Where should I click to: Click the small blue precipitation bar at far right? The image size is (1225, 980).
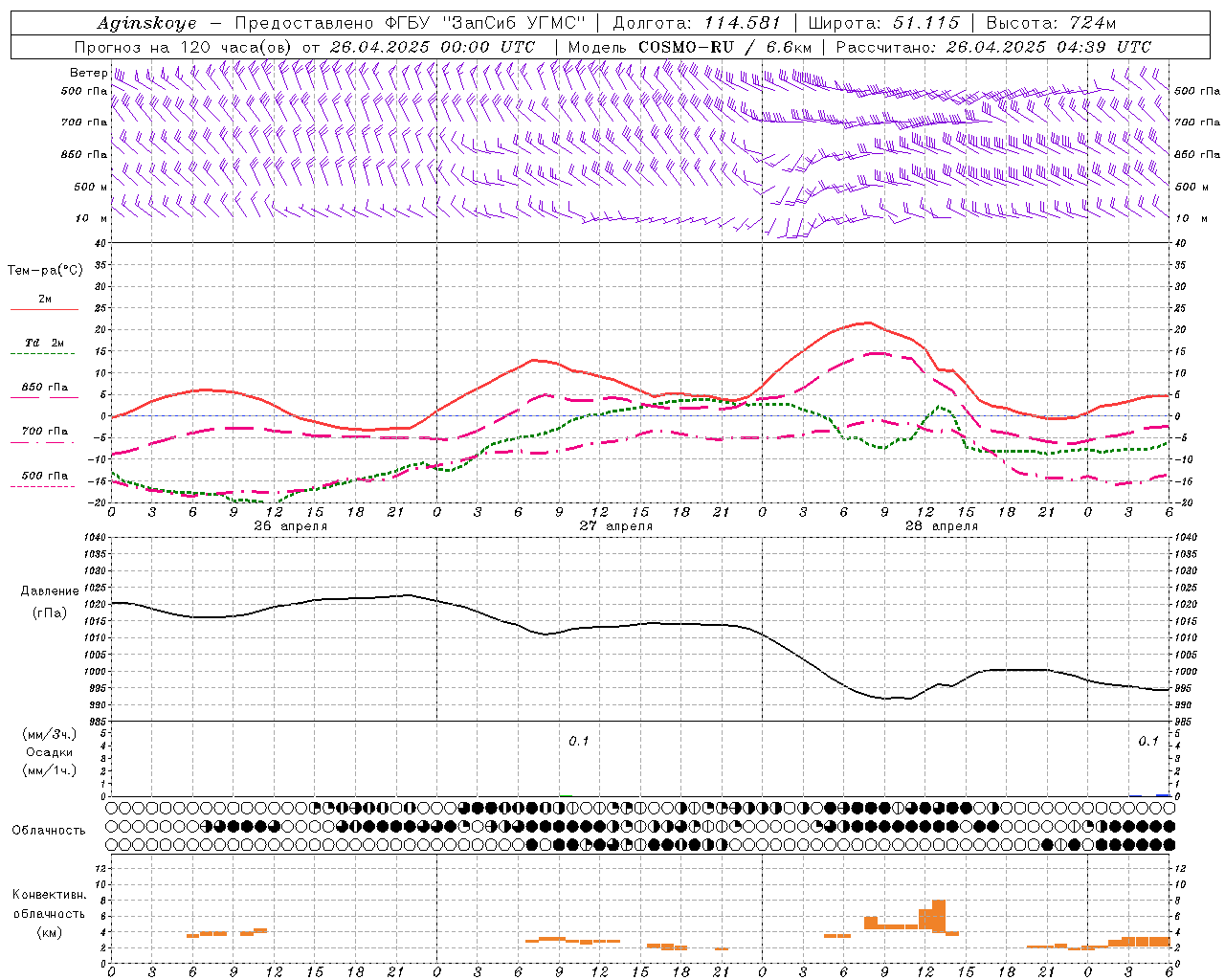click(x=1163, y=795)
